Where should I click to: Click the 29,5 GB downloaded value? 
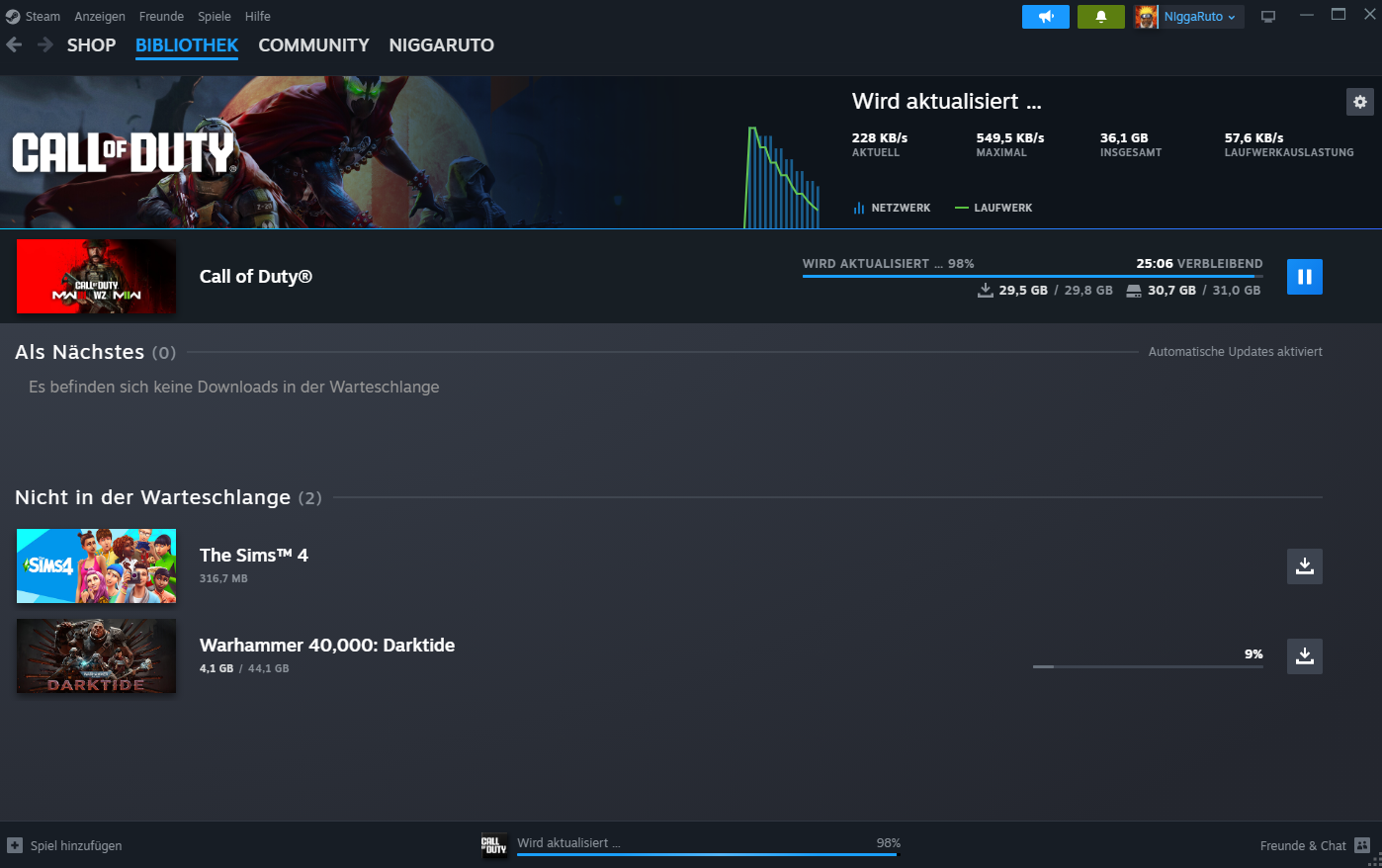(x=1023, y=291)
